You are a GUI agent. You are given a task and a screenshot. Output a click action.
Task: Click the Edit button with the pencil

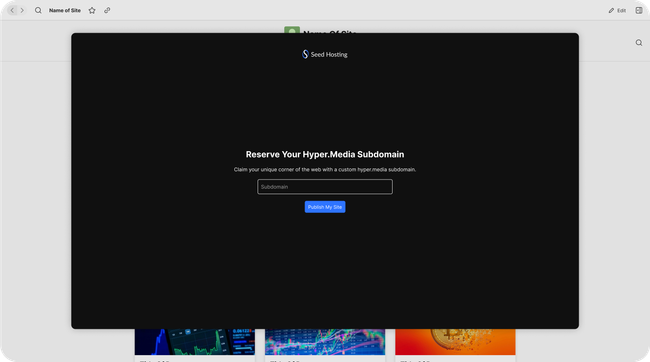617,10
